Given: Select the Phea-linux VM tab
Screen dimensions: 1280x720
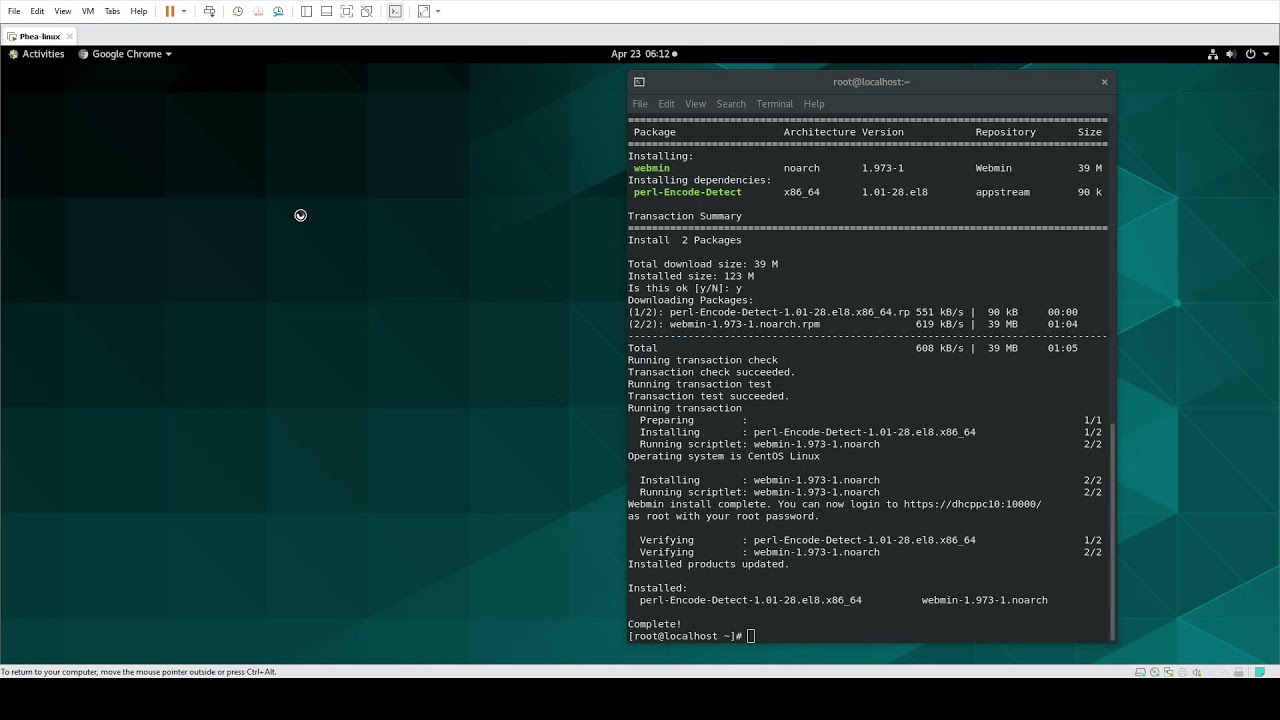Looking at the screenshot, I should point(39,36).
